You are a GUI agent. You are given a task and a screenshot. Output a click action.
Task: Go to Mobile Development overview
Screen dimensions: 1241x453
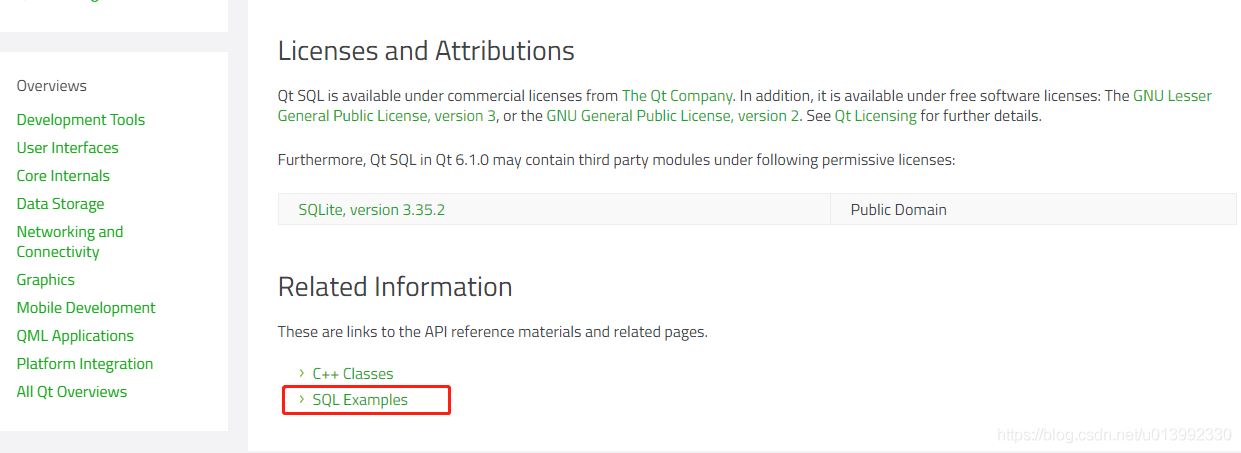[86, 308]
